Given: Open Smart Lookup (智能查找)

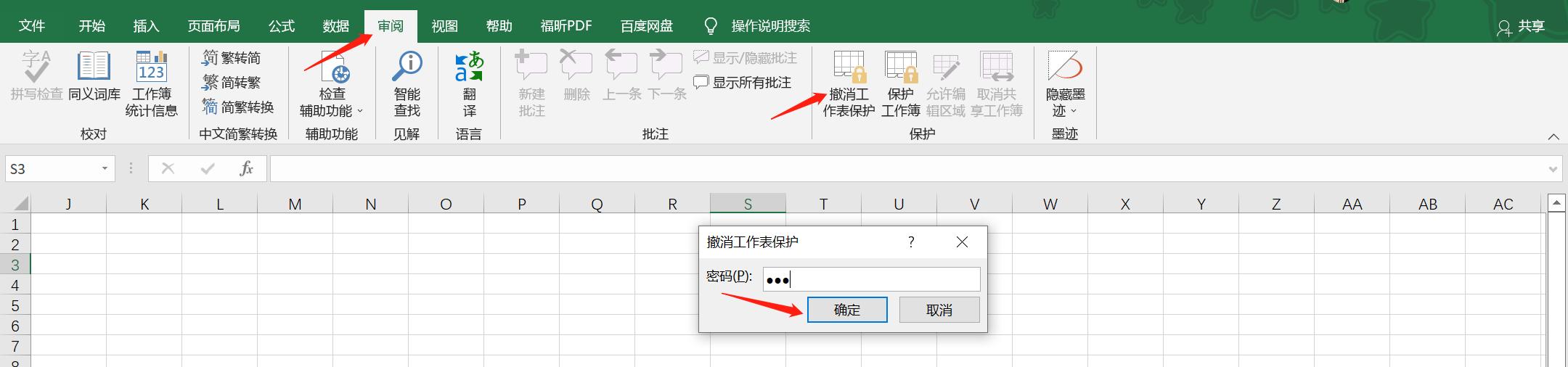Looking at the screenshot, I should click(x=407, y=83).
